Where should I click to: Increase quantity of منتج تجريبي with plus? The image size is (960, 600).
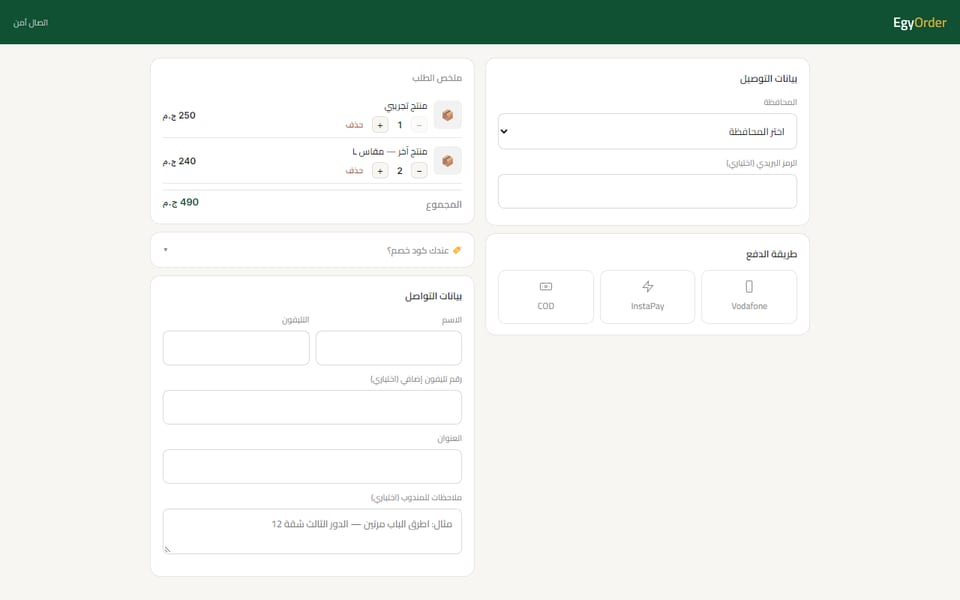tap(380, 125)
